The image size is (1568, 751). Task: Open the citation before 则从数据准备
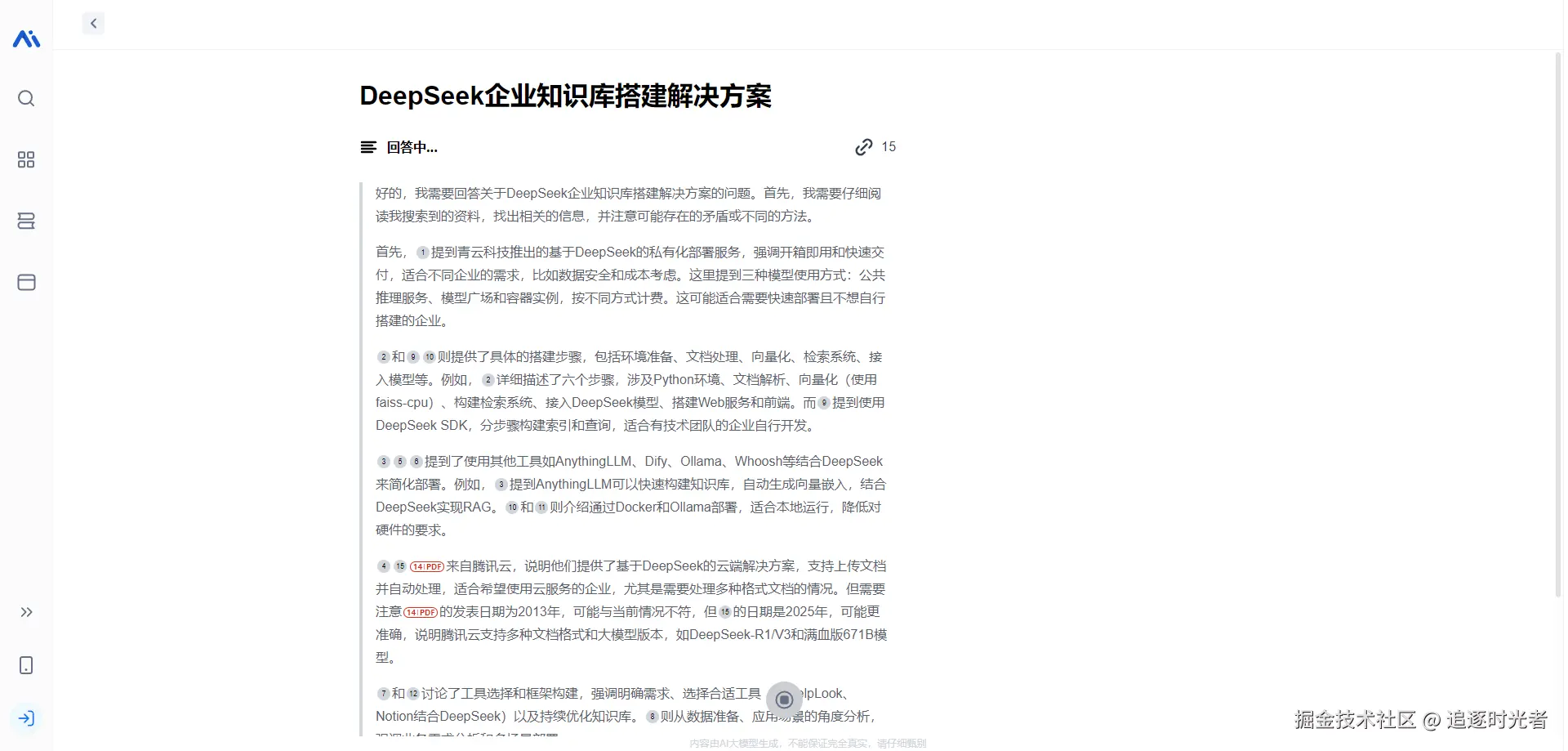point(652,717)
